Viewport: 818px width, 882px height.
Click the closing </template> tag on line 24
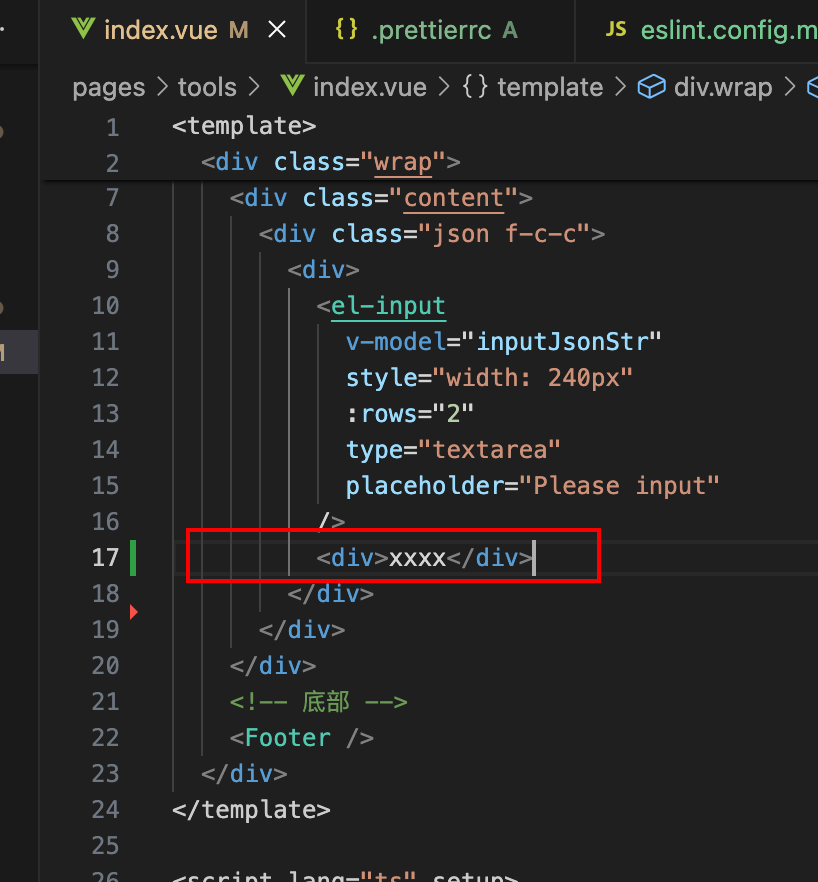click(x=251, y=810)
